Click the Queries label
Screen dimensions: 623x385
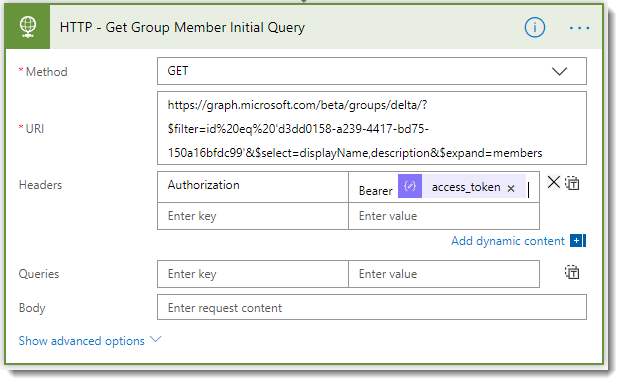click(x=39, y=274)
